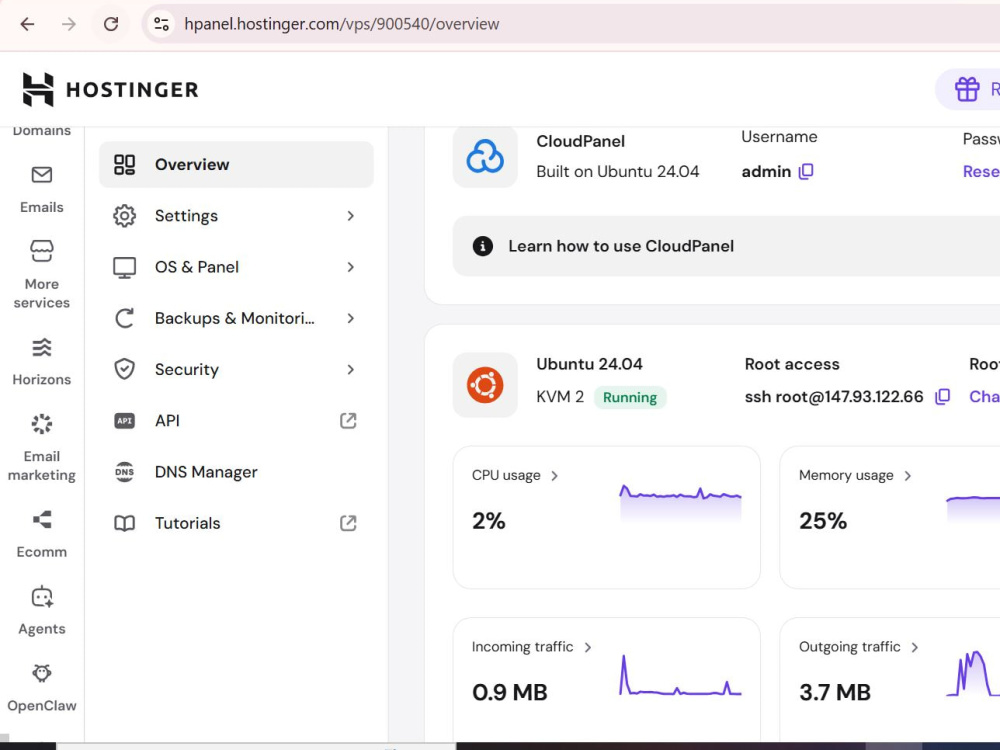Open Outgoing traffic details chevron
This screenshot has width=1000, height=750.
coord(915,647)
